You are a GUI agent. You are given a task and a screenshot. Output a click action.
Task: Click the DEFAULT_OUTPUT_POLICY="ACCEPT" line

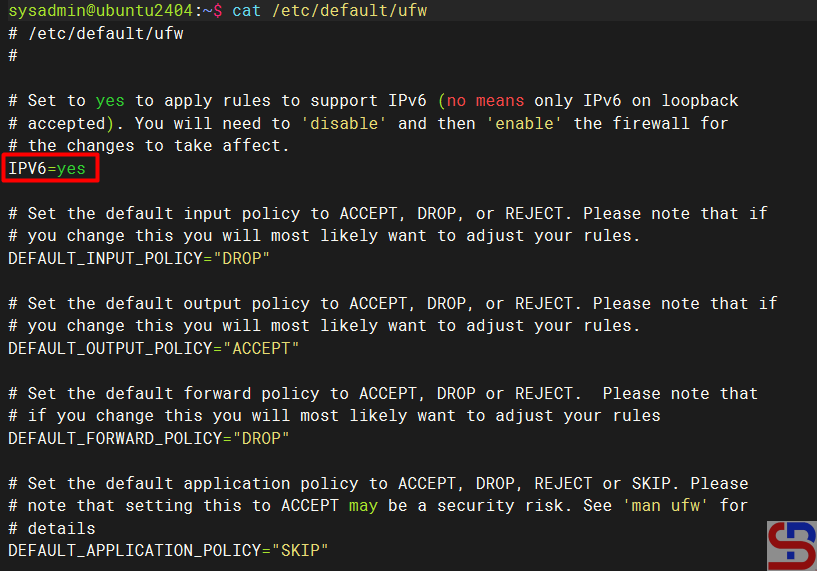[x=153, y=348]
